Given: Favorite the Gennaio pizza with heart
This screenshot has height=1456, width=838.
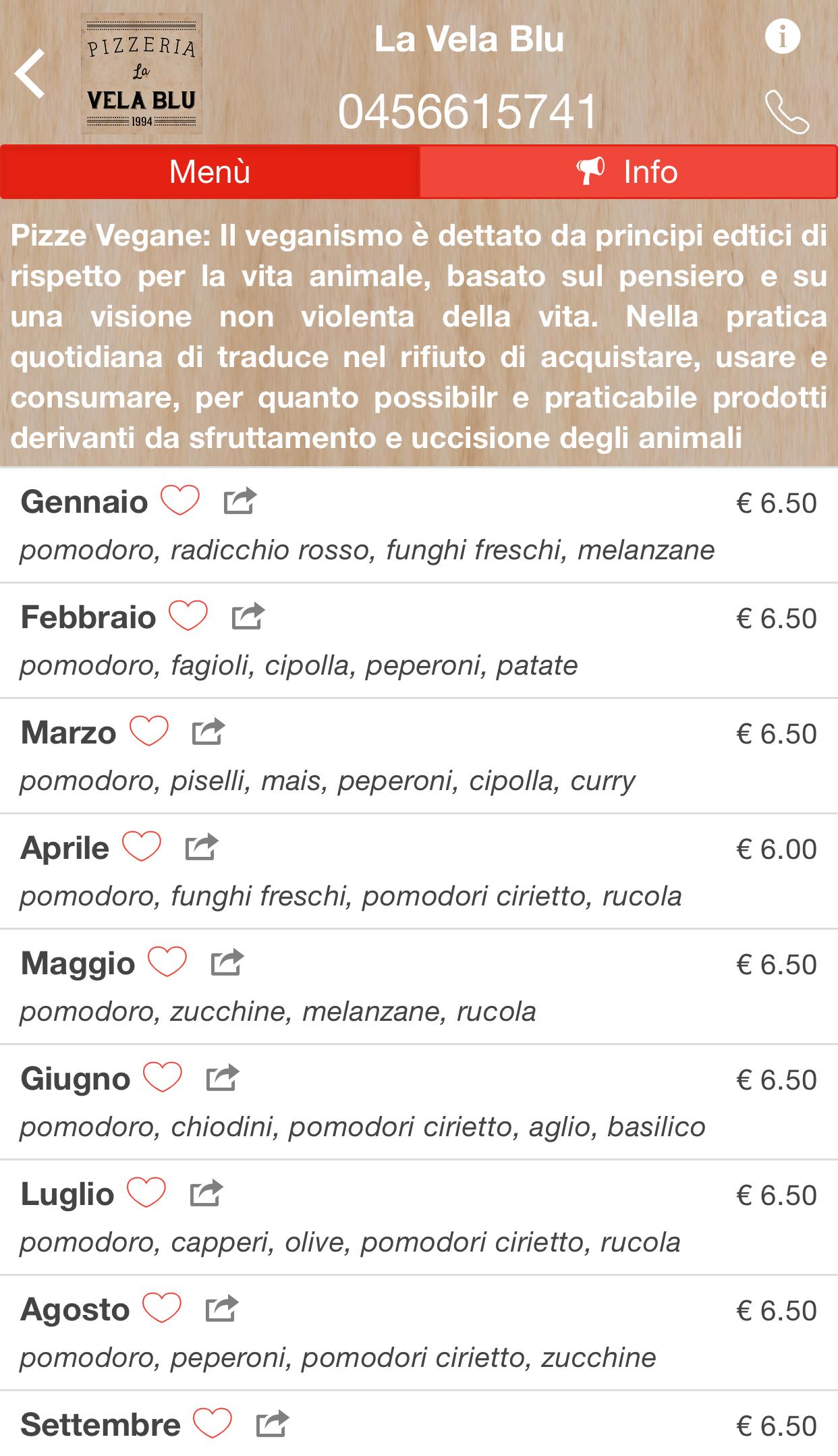Looking at the screenshot, I should (180, 501).
